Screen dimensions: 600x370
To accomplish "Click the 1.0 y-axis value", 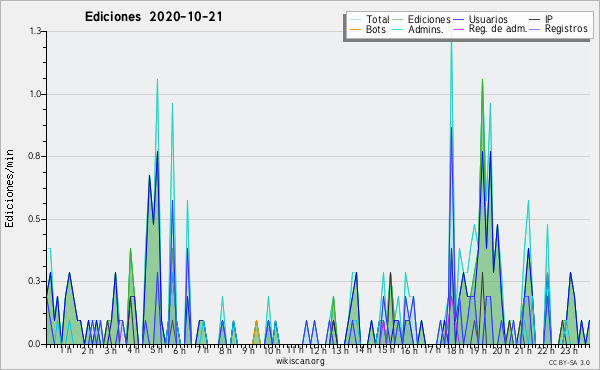I will (35, 94).
